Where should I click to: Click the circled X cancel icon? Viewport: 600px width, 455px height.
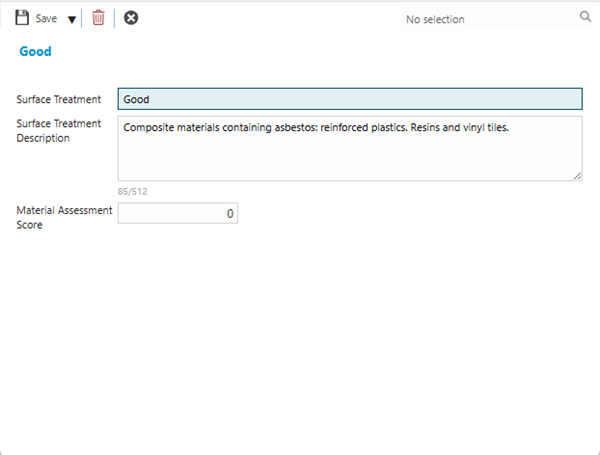tap(131, 18)
